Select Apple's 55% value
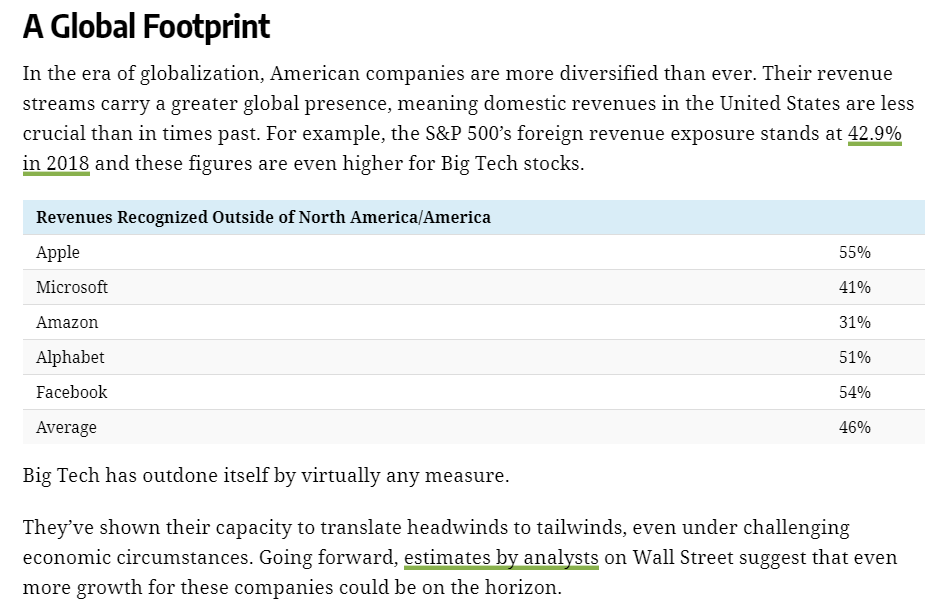The width and height of the screenshot is (931, 613). (x=854, y=252)
